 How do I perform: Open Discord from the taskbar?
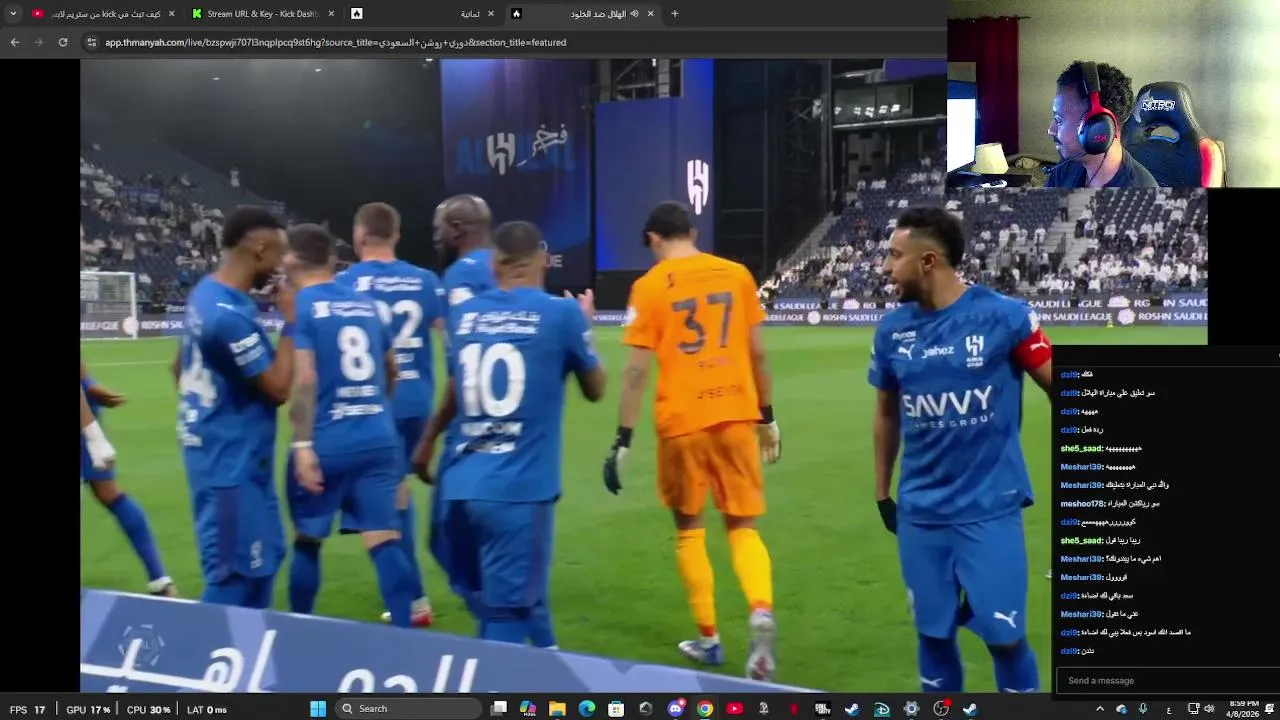tap(676, 709)
